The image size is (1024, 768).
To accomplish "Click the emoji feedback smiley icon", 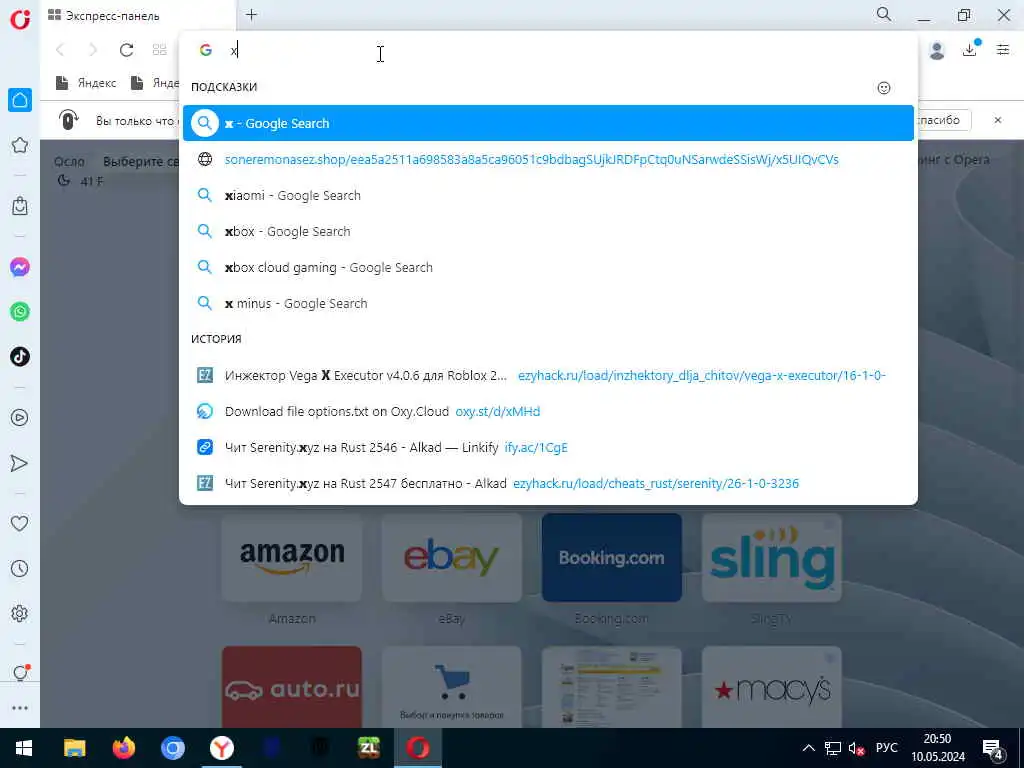I will click(x=884, y=88).
